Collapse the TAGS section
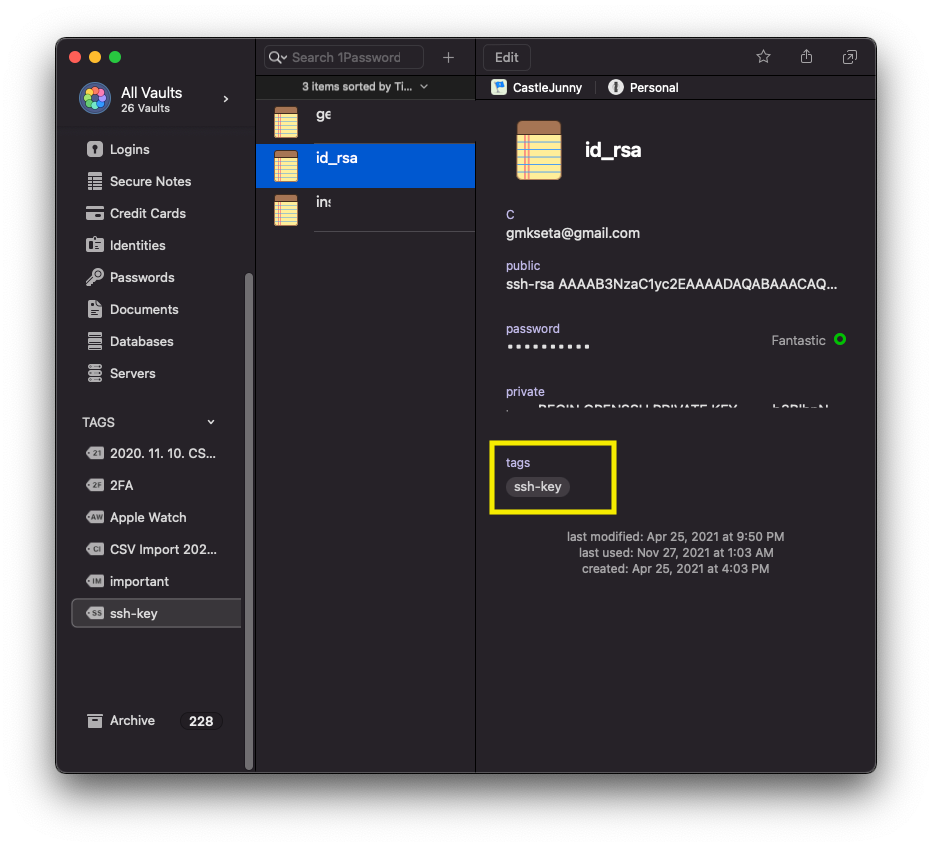Screen dimensions: 932x847 click(211, 422)
